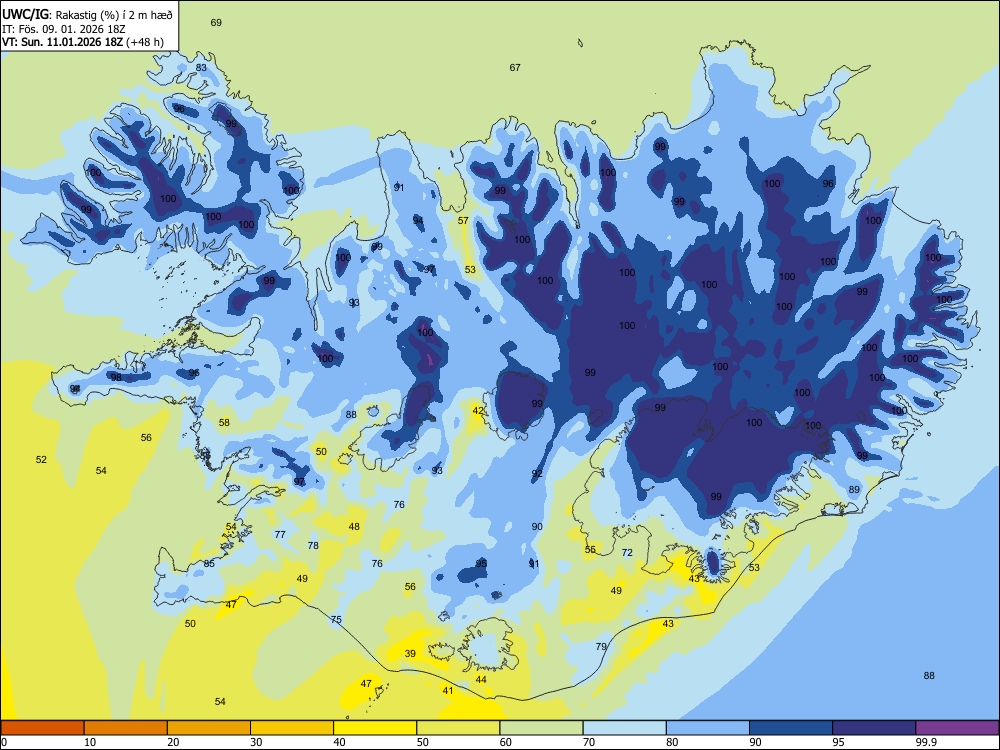The width and height of the screenshot is (1000, 750).
Task: Click the map value '77' in southwest Iceland
Action: coord(280,534)
